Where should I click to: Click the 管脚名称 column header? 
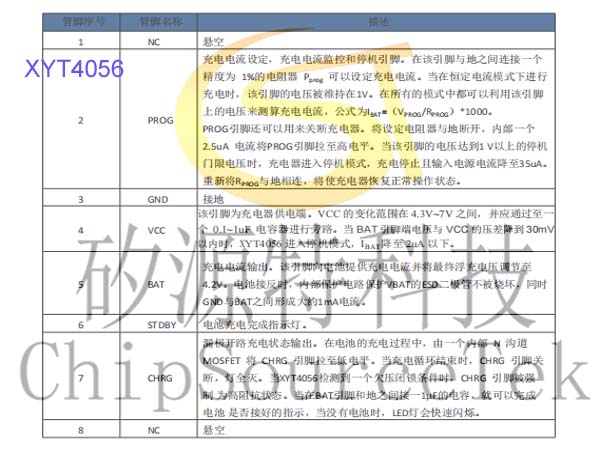click(x=161, y=21)
